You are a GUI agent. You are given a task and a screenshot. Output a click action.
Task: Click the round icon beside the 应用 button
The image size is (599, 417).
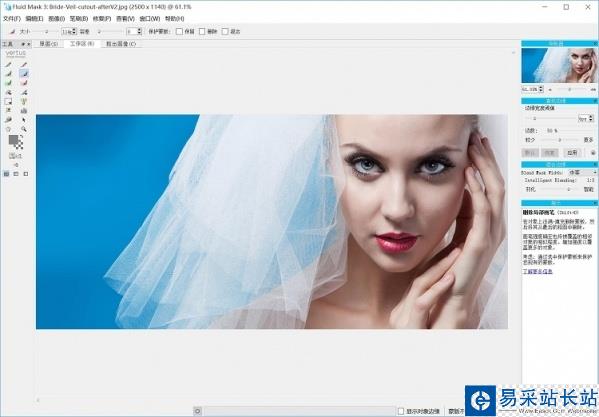593,153
